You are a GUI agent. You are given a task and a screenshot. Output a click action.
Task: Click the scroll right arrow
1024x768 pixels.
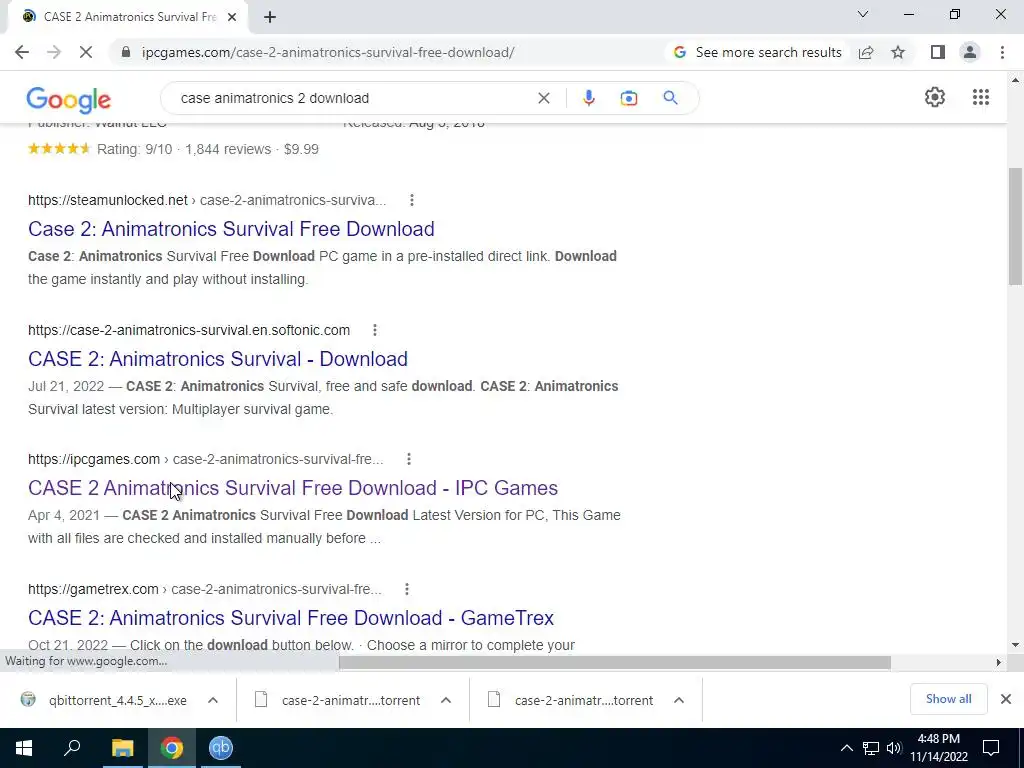tap(999, 663)
